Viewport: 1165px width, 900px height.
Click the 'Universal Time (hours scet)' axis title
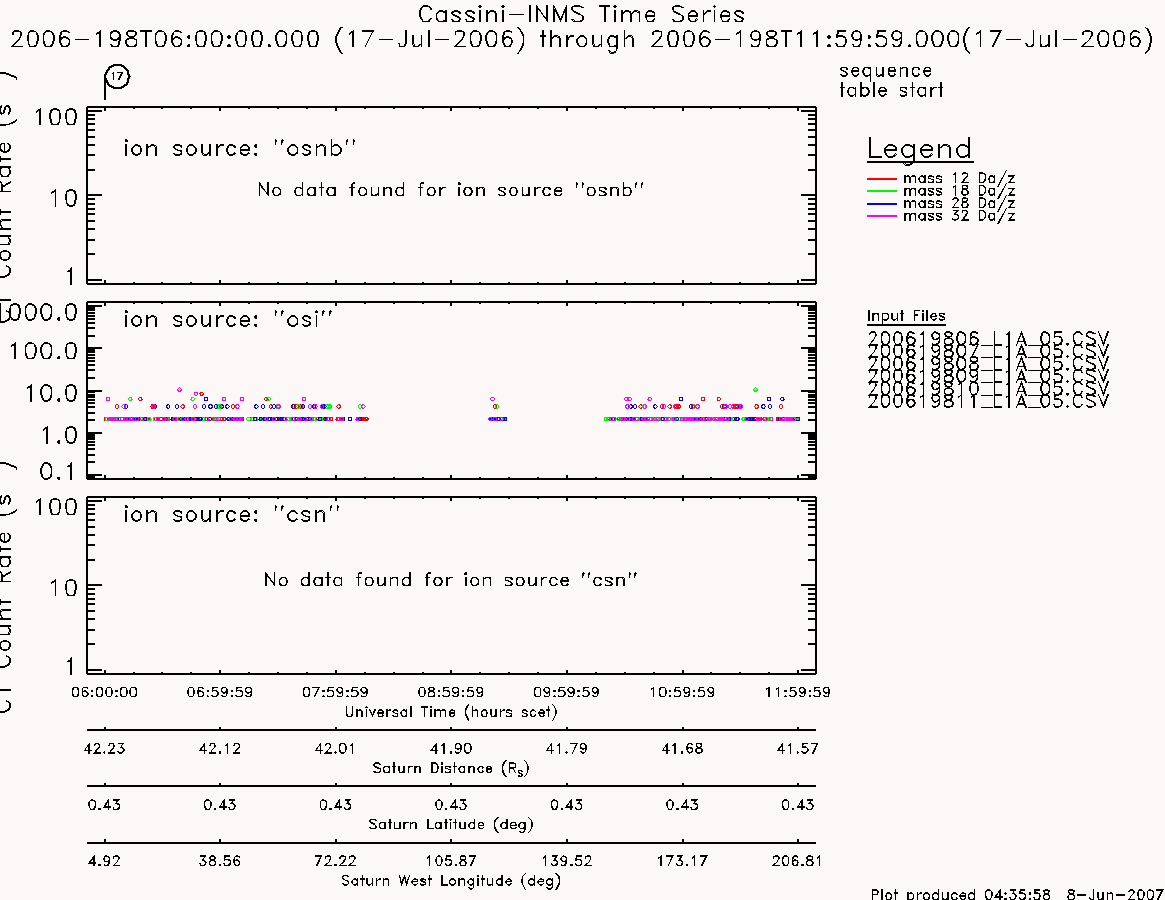[450, 712]
